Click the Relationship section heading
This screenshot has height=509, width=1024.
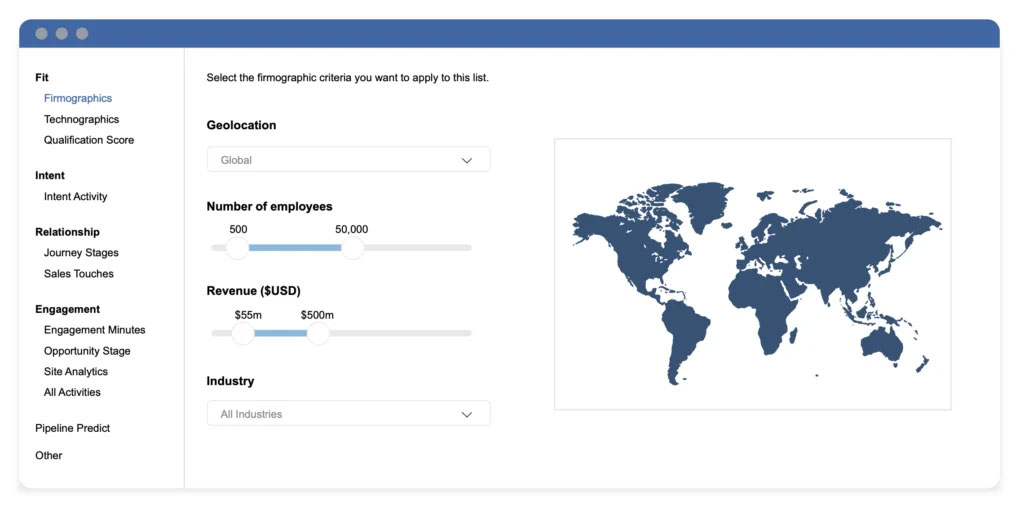67,232
